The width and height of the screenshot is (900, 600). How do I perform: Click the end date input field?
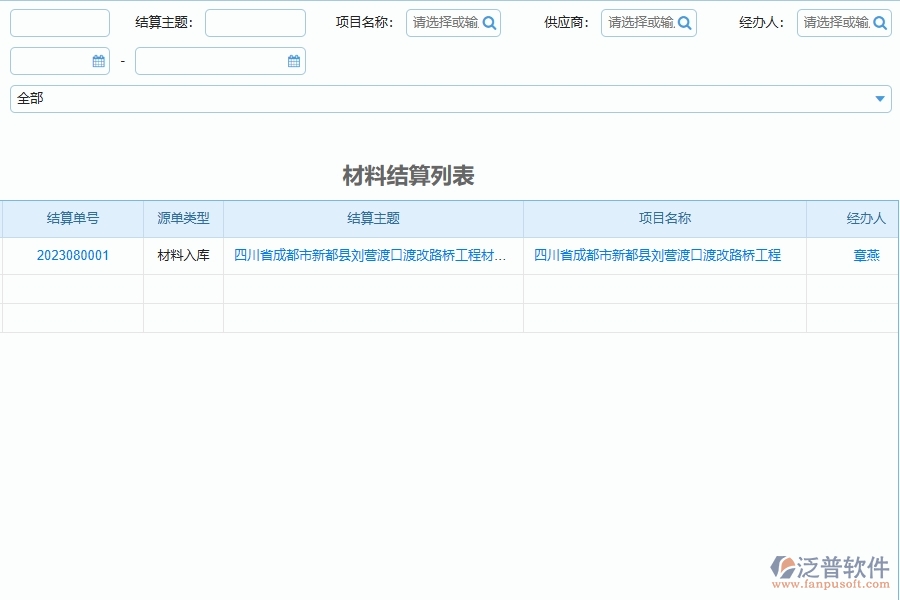[210, 61]
